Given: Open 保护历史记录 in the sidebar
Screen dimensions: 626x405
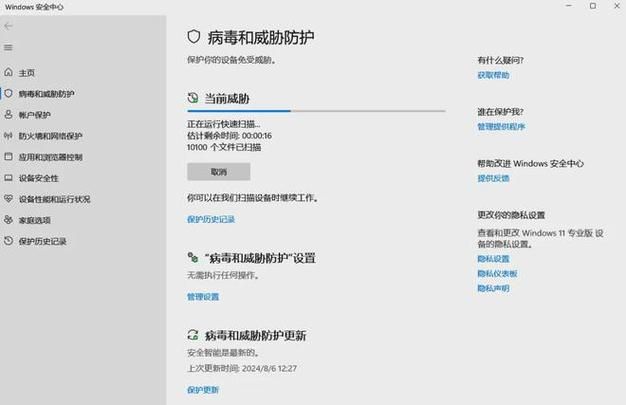Looking at the screenshot, I should (42, 241).
